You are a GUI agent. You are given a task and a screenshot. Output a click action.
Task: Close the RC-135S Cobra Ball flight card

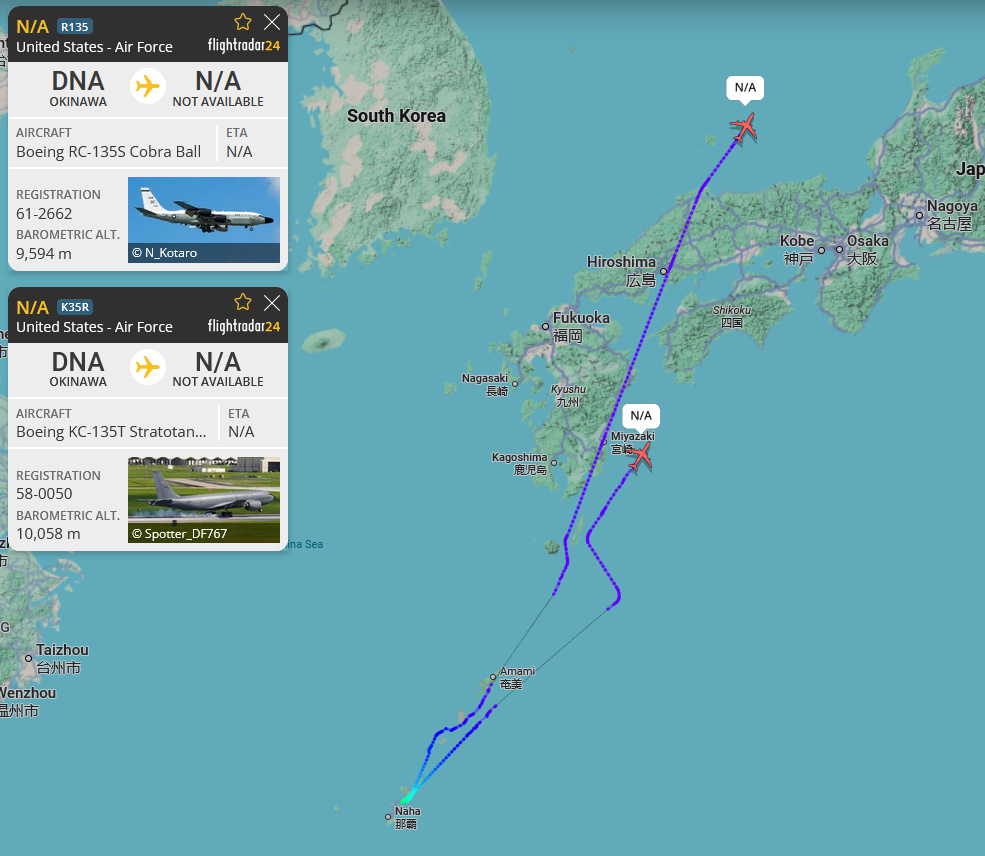pos(272,22)
